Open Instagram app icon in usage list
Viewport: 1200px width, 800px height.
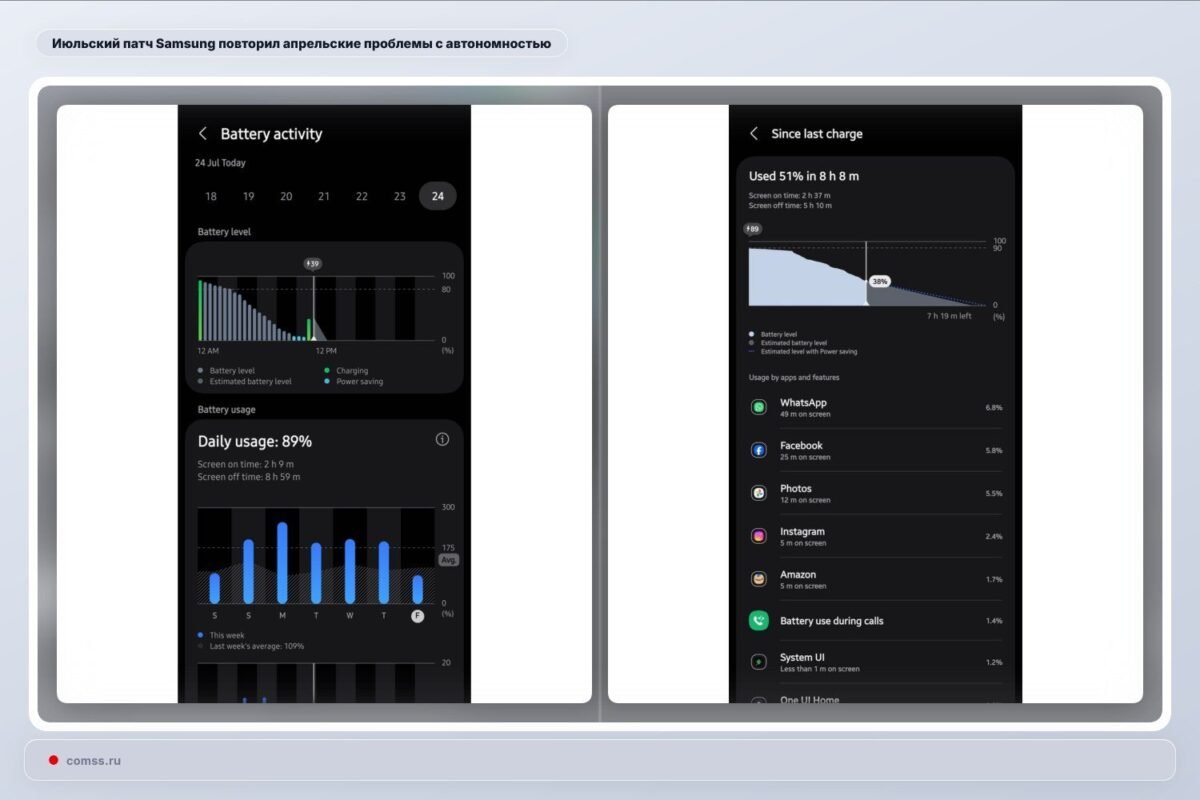click(759, 536)
